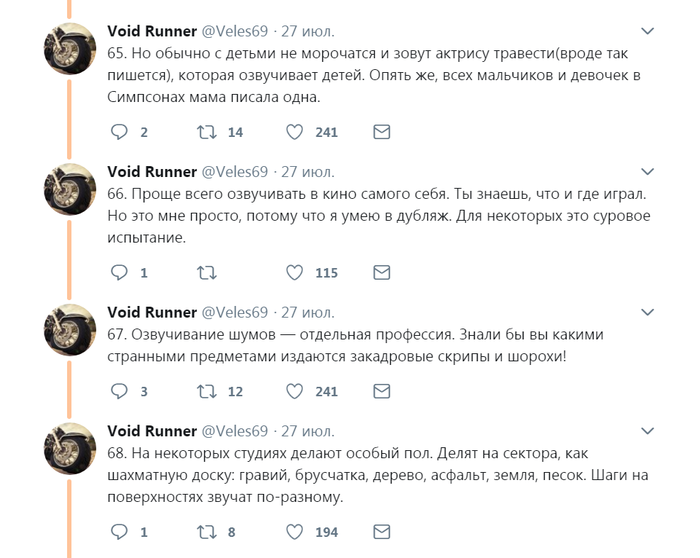Open Void Runner profile from tweet 65
The width and height of the screenshot is (700, 558).
pos(151,31)
